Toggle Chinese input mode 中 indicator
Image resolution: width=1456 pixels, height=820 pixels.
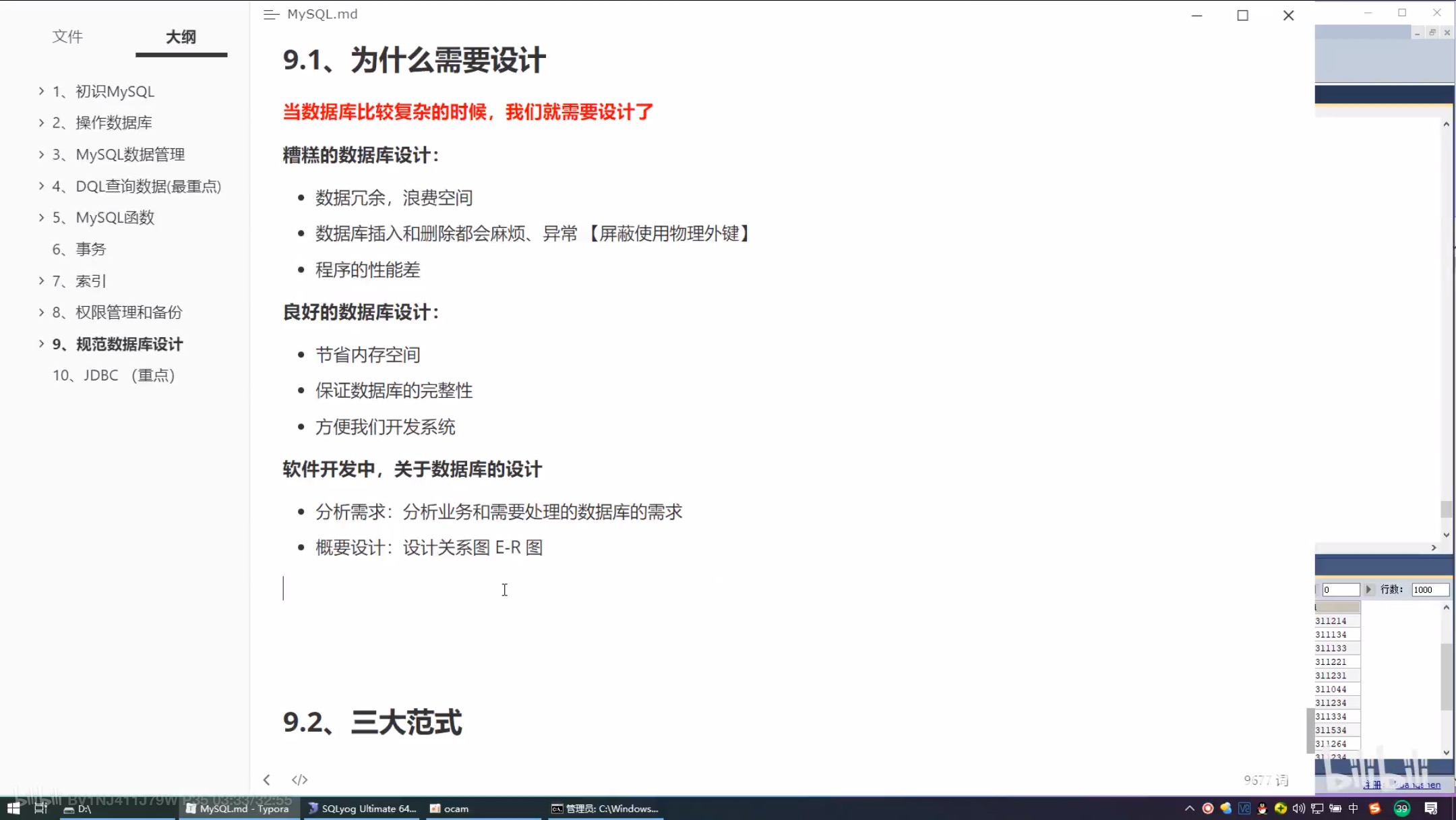1353,808
